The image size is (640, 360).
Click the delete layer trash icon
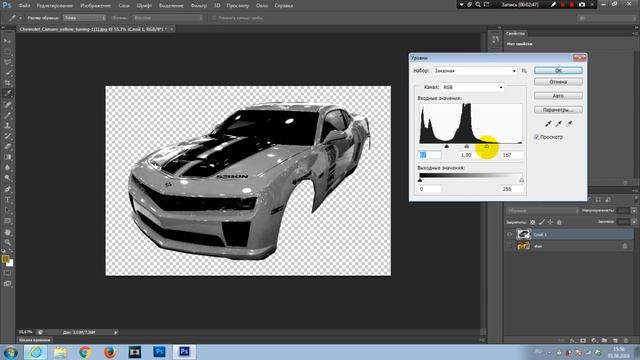[626, 340]
